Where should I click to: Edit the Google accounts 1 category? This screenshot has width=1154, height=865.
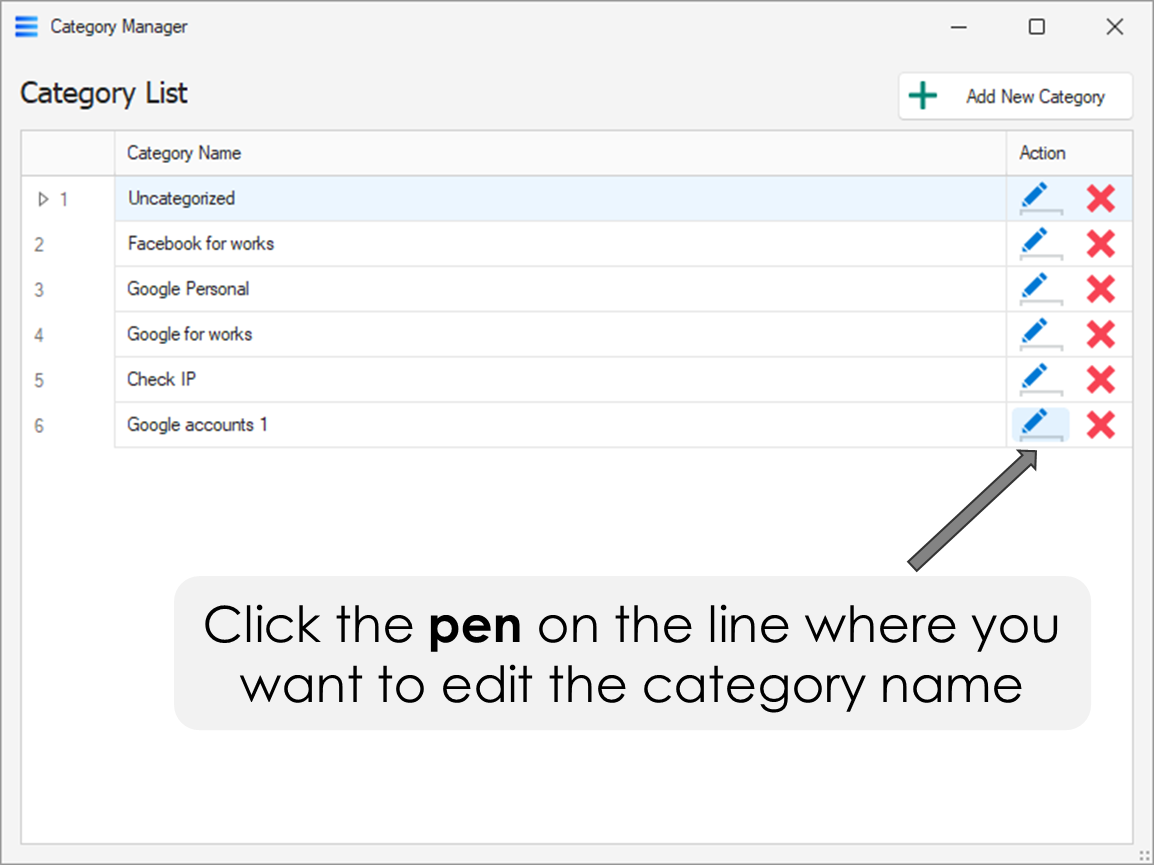click(1039, 425)
